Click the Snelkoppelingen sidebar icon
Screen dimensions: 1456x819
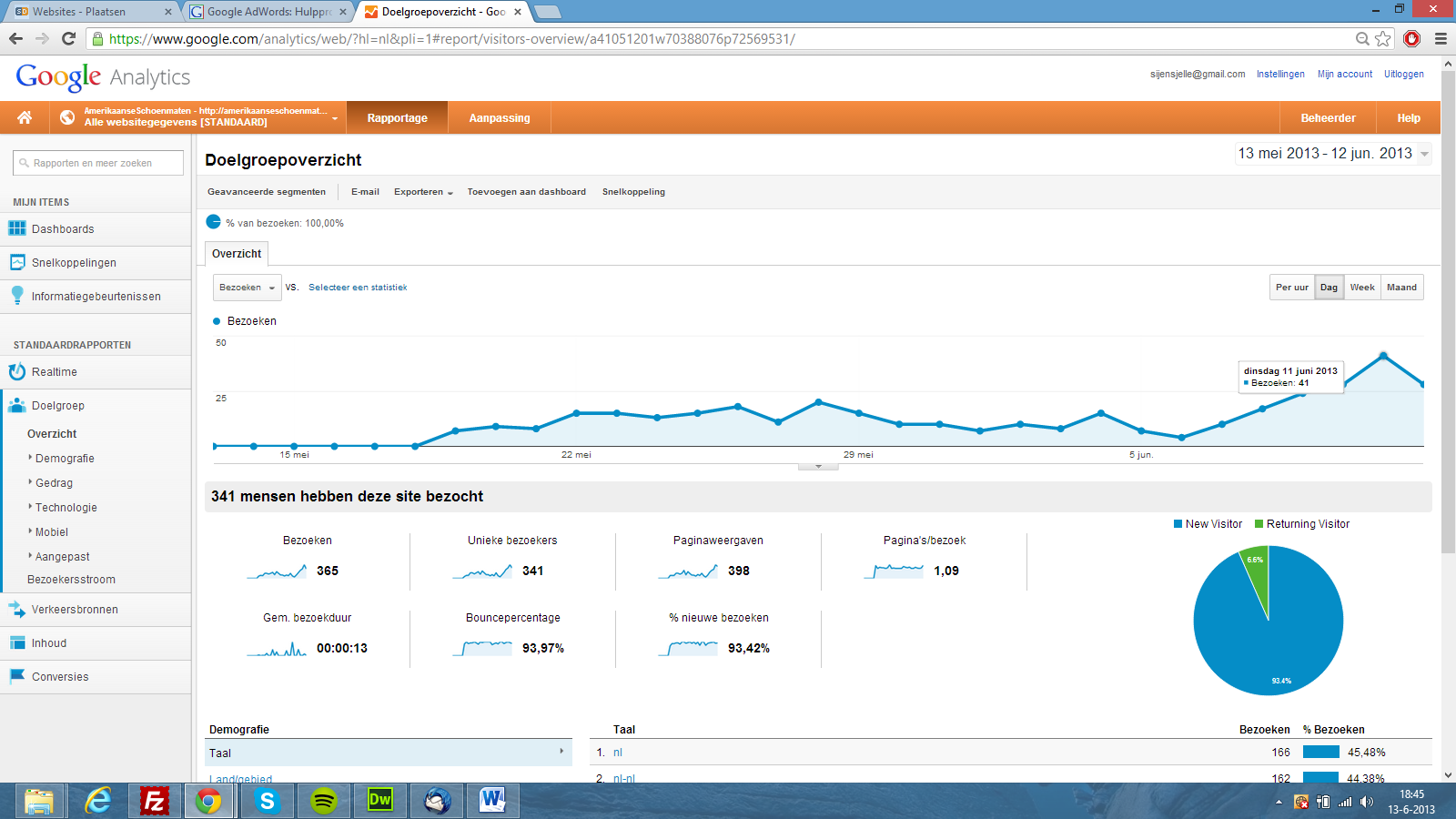pos(17,262)
